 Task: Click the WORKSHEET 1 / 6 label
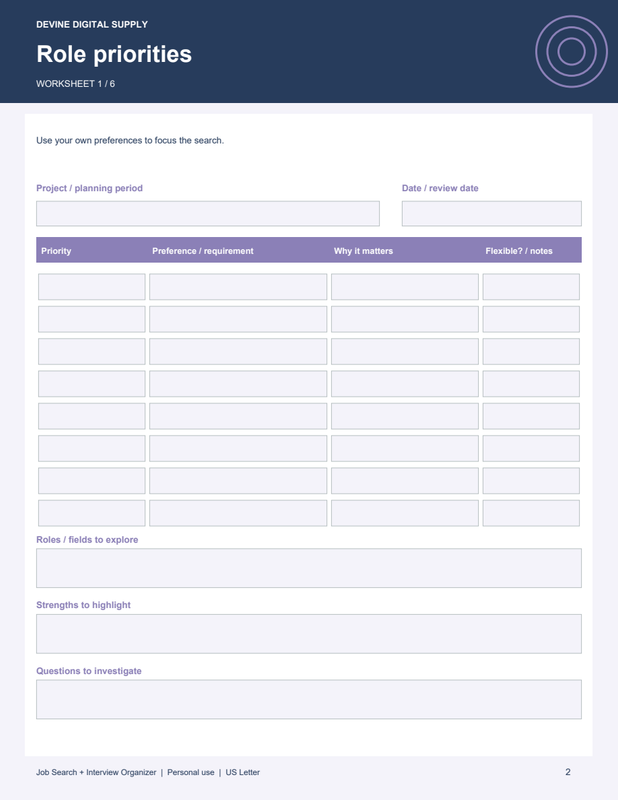(x=76, y=84)
